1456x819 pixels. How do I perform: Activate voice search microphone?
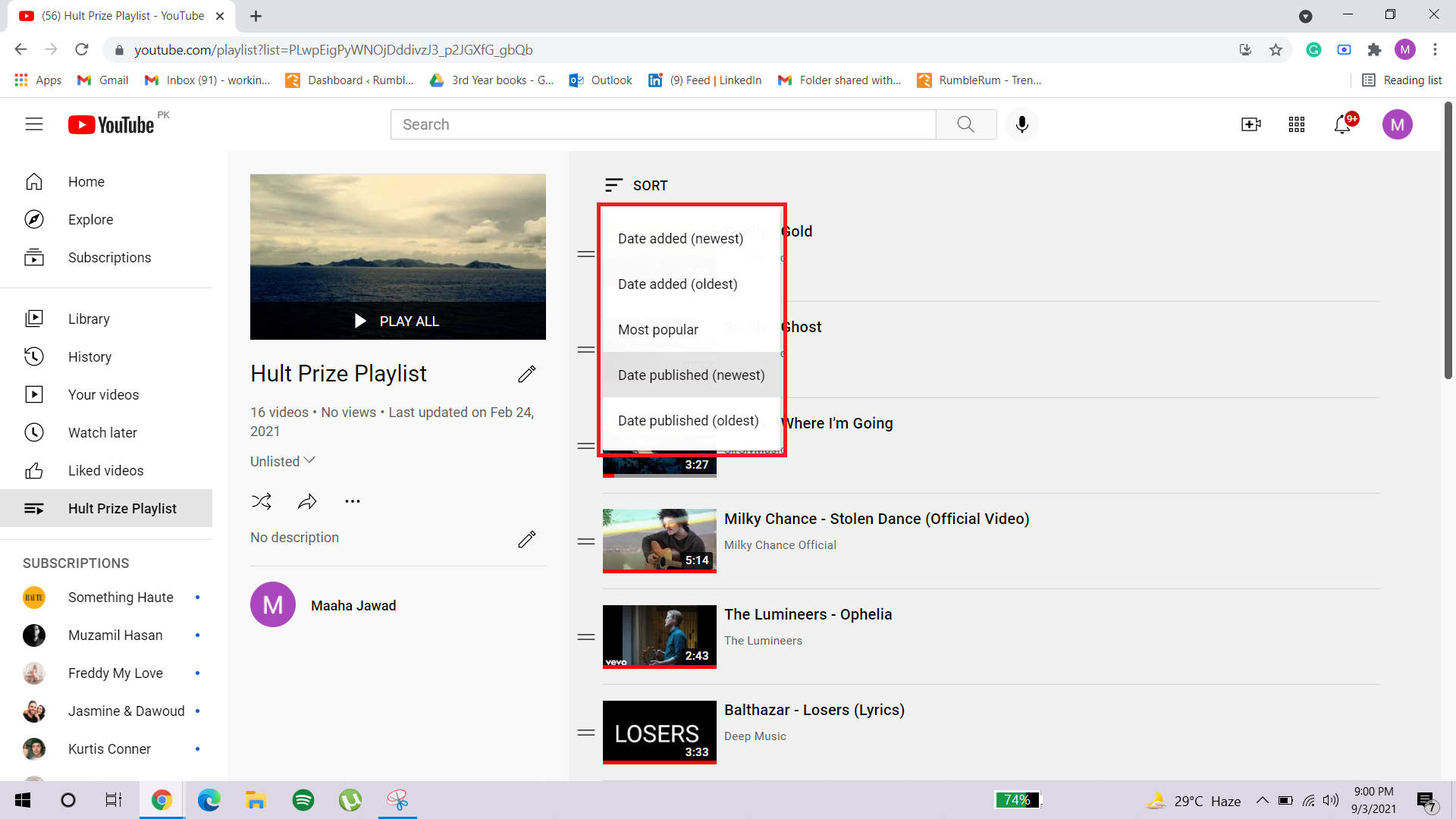[x=1022, y=124]
